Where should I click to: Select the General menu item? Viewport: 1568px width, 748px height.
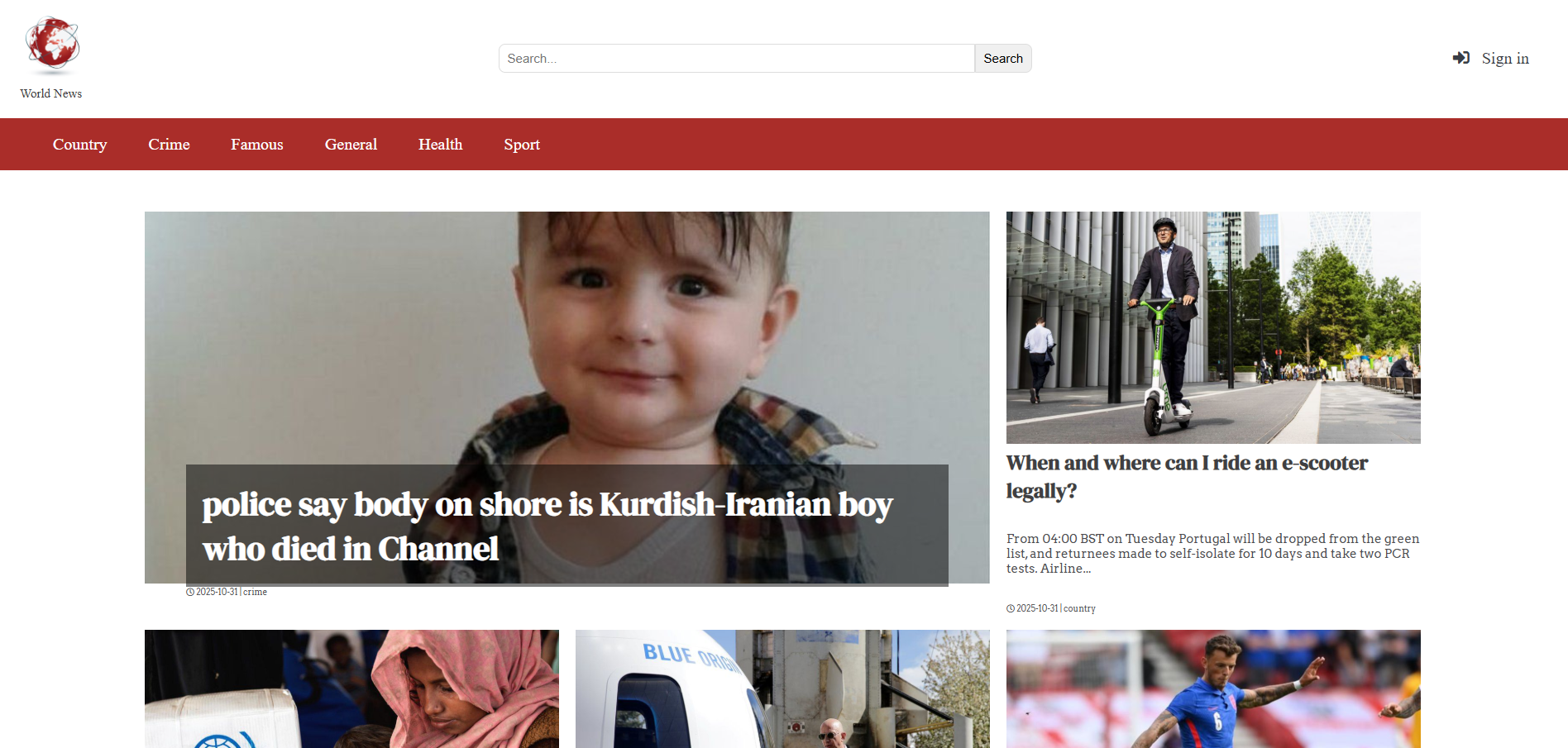(351, 145)
